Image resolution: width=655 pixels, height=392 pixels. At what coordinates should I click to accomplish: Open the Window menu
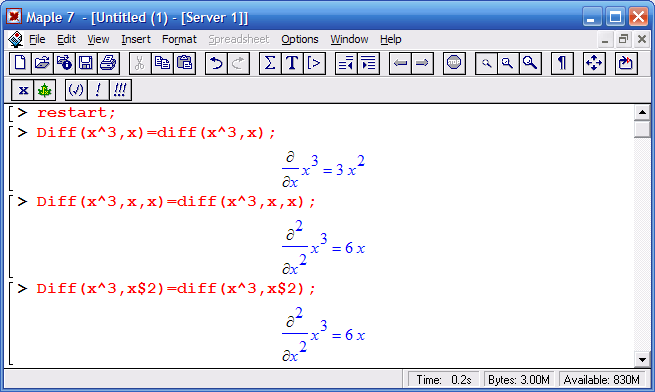coord(349,39)
